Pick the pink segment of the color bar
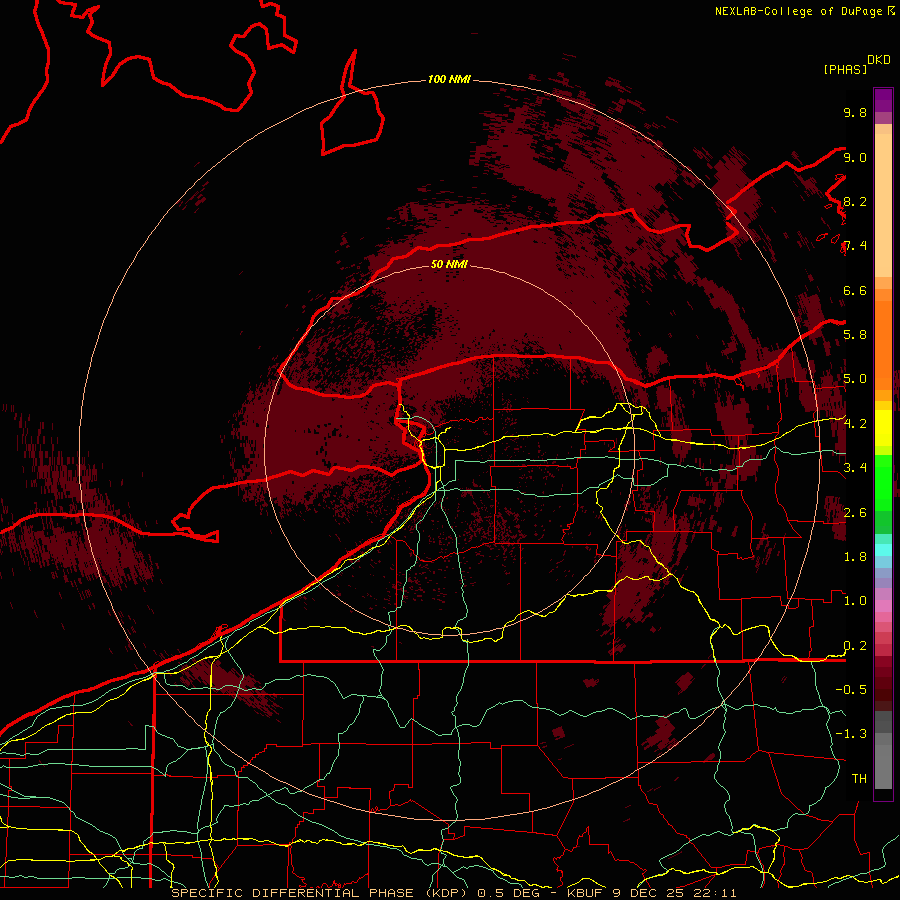 [883, 606]
